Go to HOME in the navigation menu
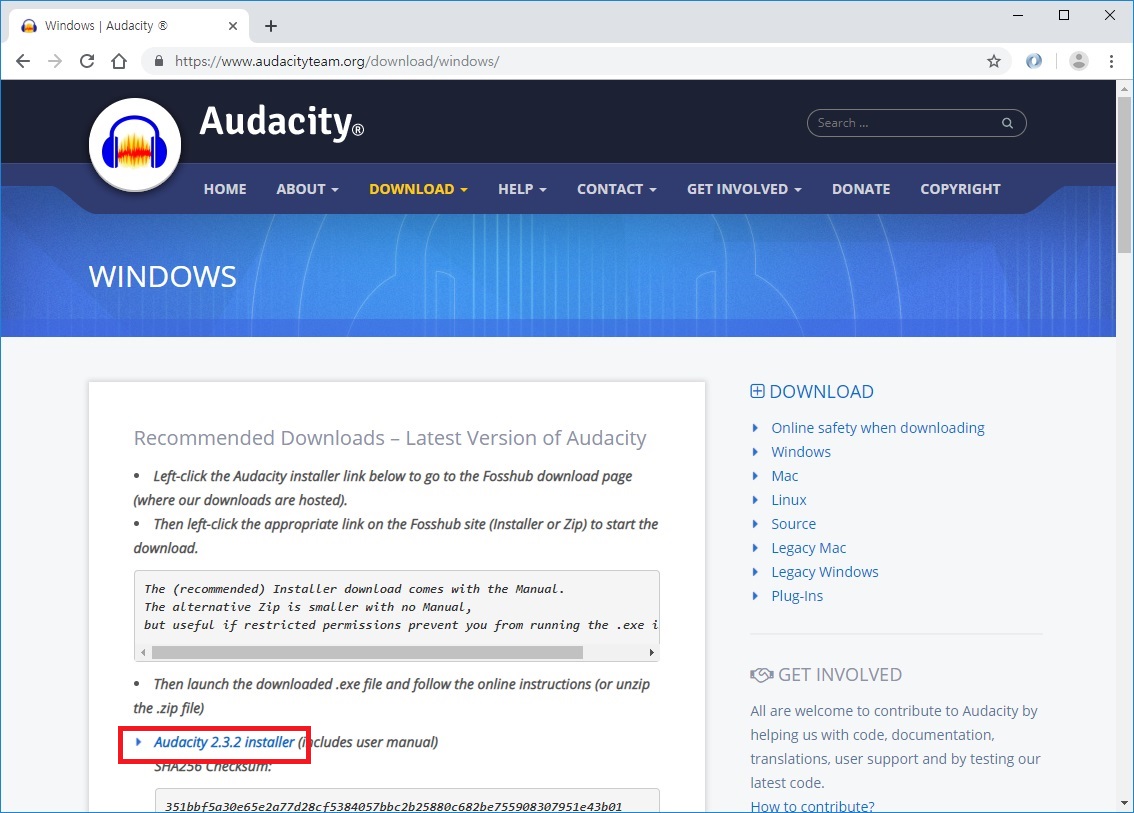The width and height of the screenshot is (1134, 813). (x=225, y=189)
